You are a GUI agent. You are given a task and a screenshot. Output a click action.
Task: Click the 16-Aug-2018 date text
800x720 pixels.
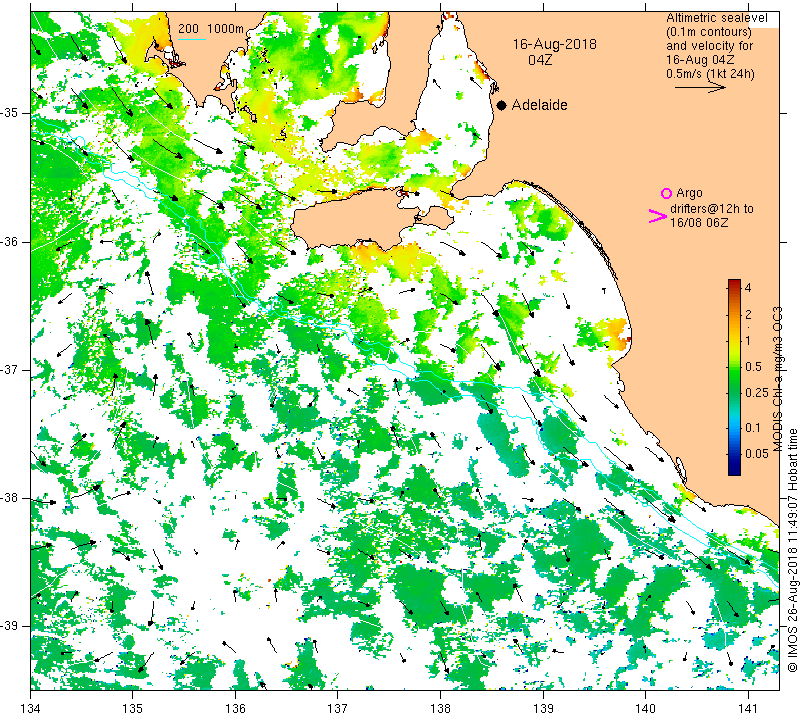point(555,44)
